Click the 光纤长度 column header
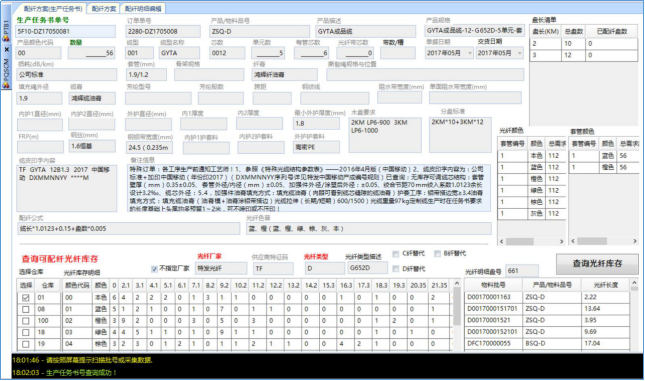The height and width of the screenshot is (381, 645). tap(606, 285)
